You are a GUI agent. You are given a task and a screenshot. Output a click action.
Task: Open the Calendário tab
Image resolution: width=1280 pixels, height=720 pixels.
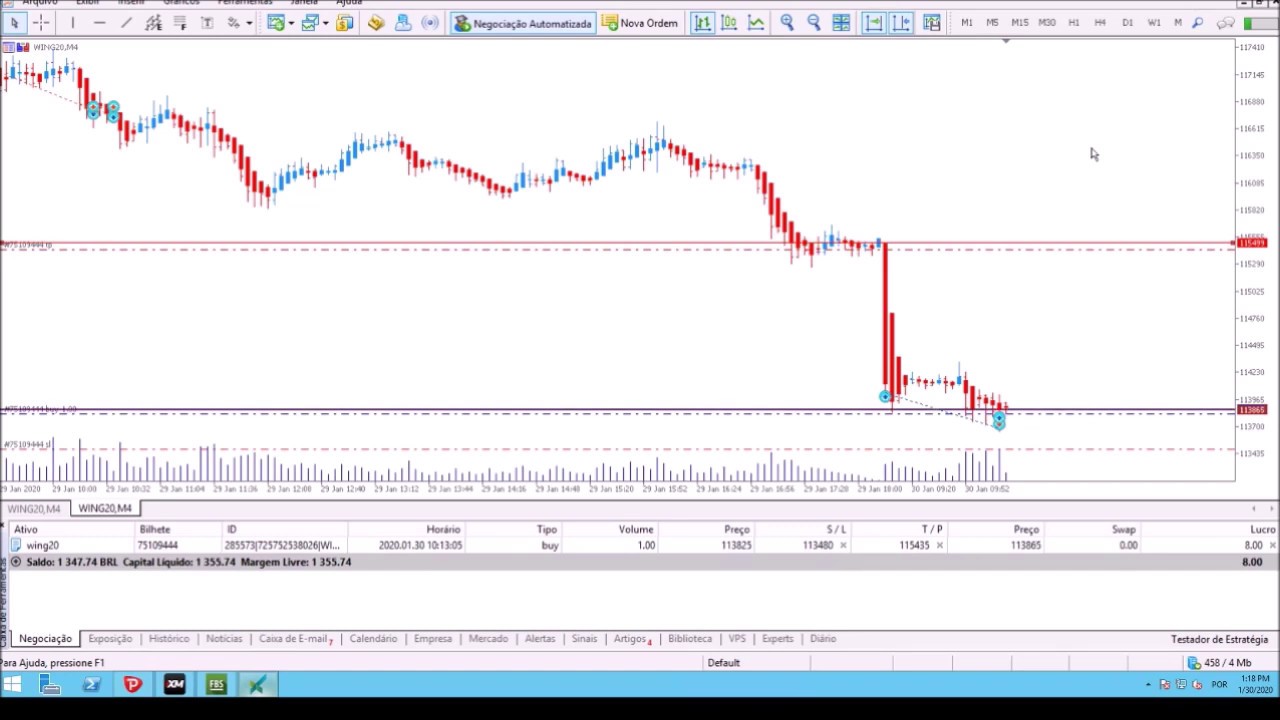(373, 638)
